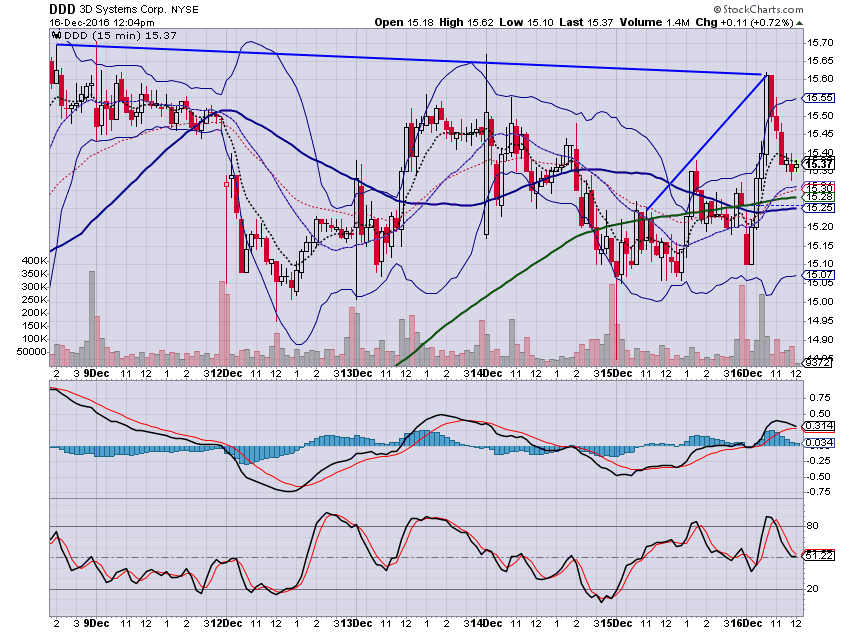Click the bold DDD ticker title
The image size is (850, 633).
click(62, 9)
